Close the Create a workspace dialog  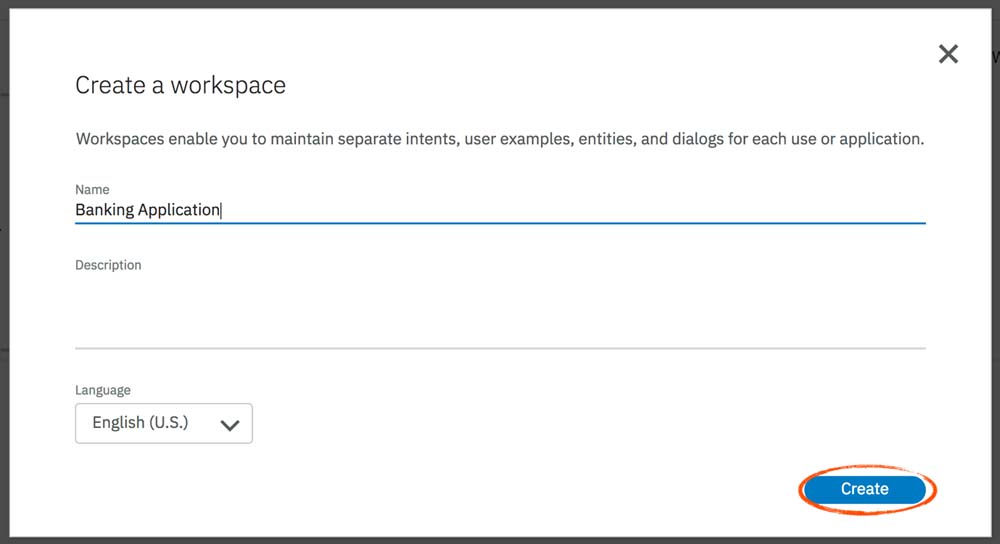(948, 54)
